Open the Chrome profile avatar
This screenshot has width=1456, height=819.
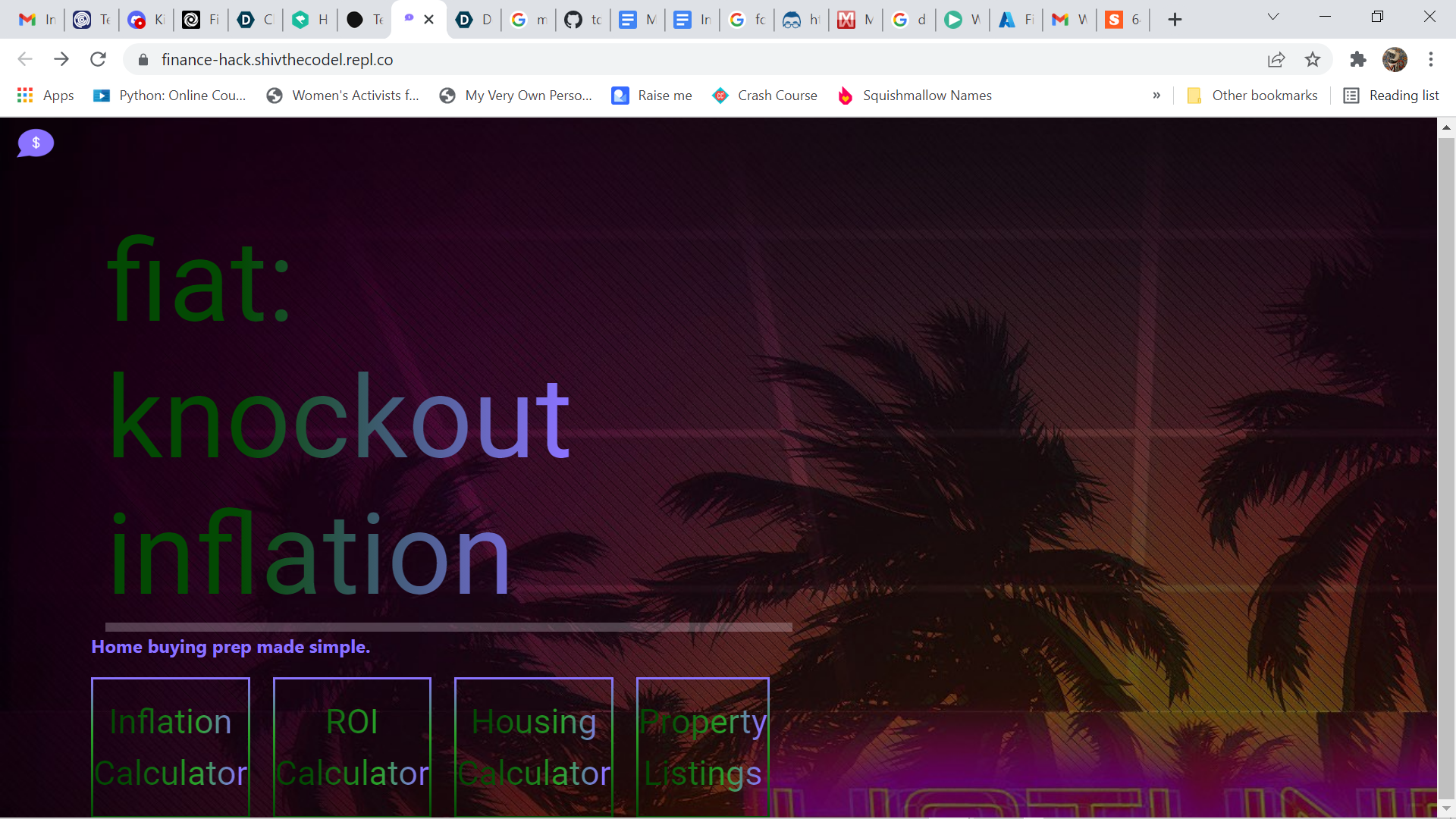pyautogui.click(x=1394, y=59)
